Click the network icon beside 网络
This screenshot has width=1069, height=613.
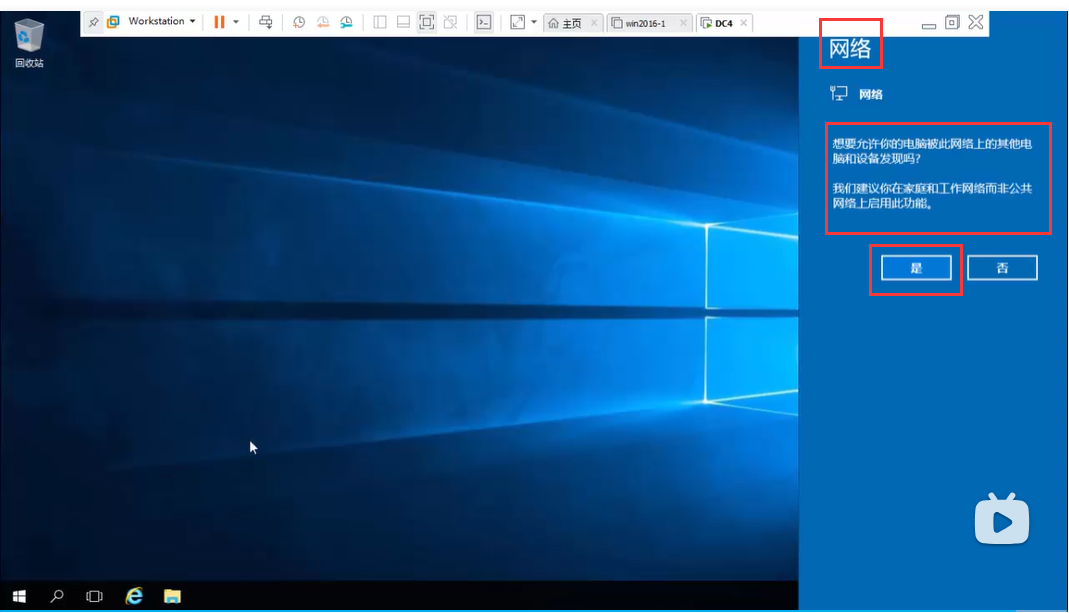click(839, 93)
